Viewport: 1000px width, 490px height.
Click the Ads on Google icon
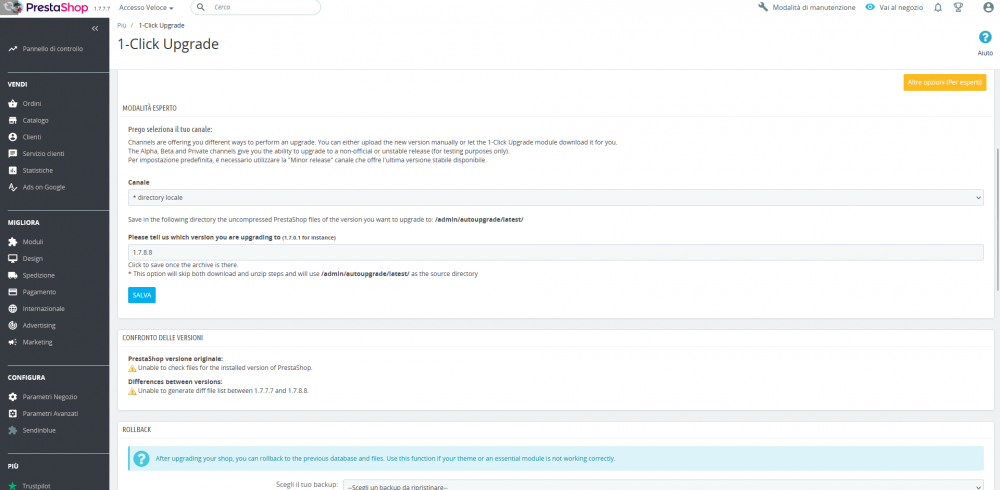coord(12,187)
